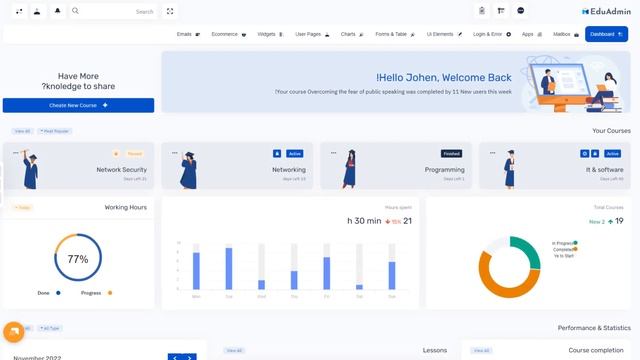Open the Forms & Table menu
The height and width of the screenshot is (360, 640).
coord(395,34)
